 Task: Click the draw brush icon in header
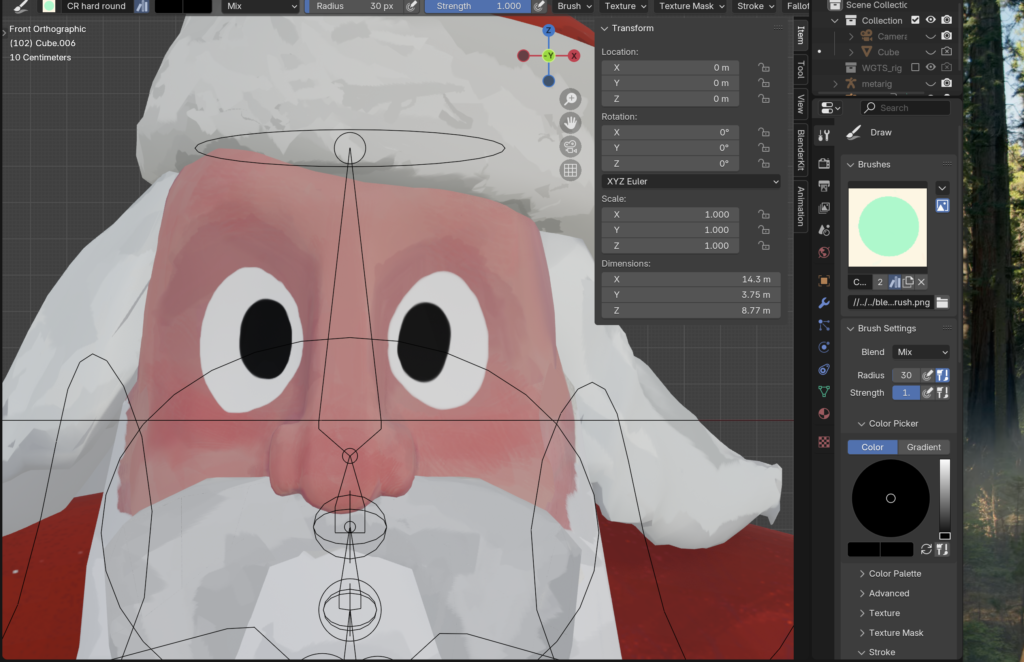click(x=20, y=7)
